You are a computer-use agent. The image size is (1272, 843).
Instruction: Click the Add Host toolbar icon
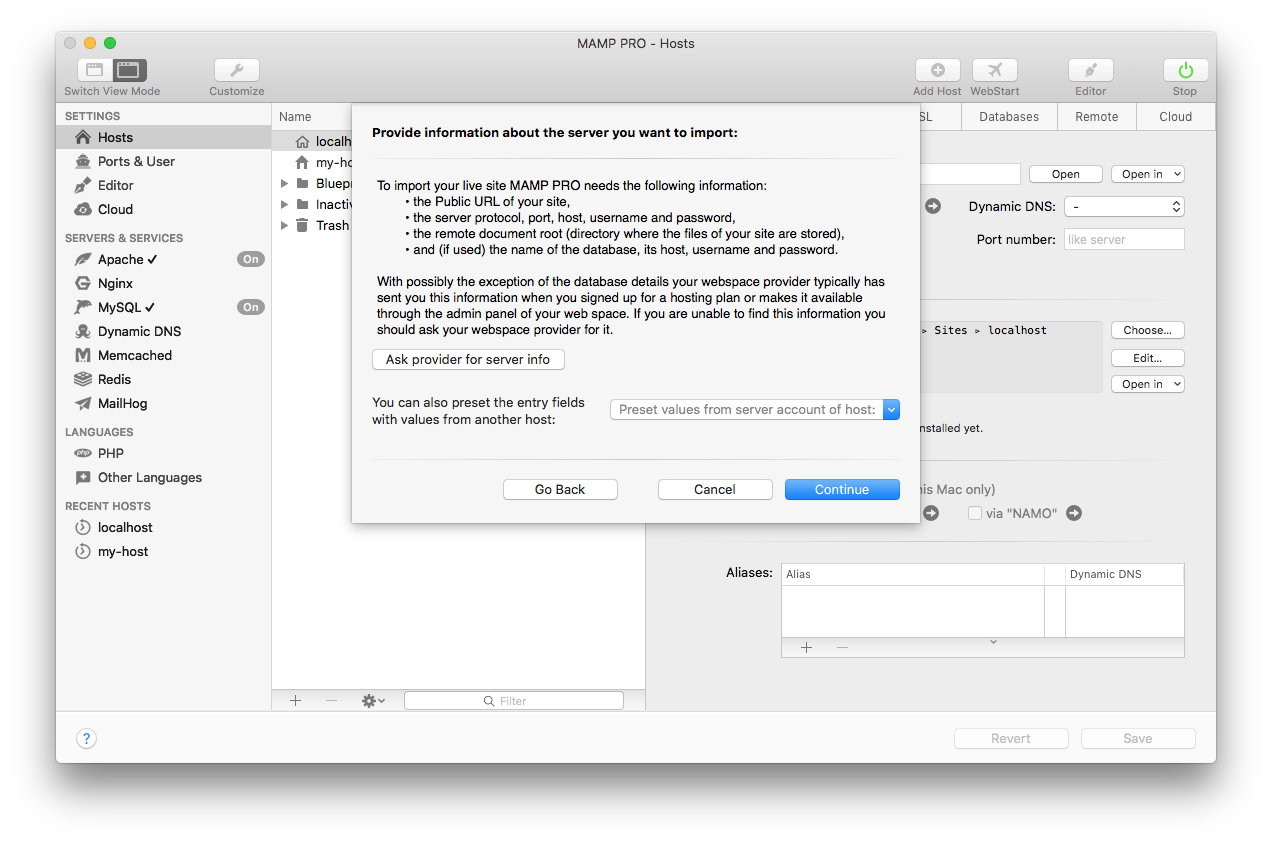coord(936,70)
